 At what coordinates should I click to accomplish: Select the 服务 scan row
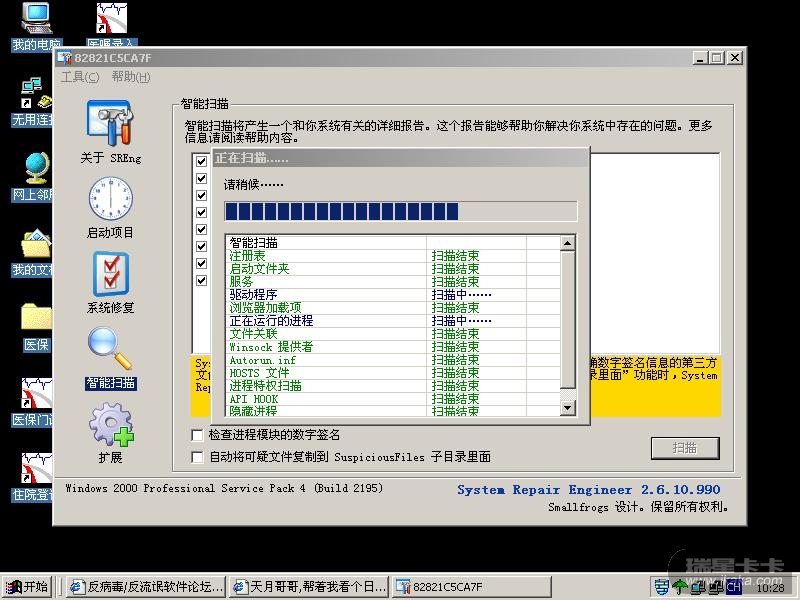(393, 282)
